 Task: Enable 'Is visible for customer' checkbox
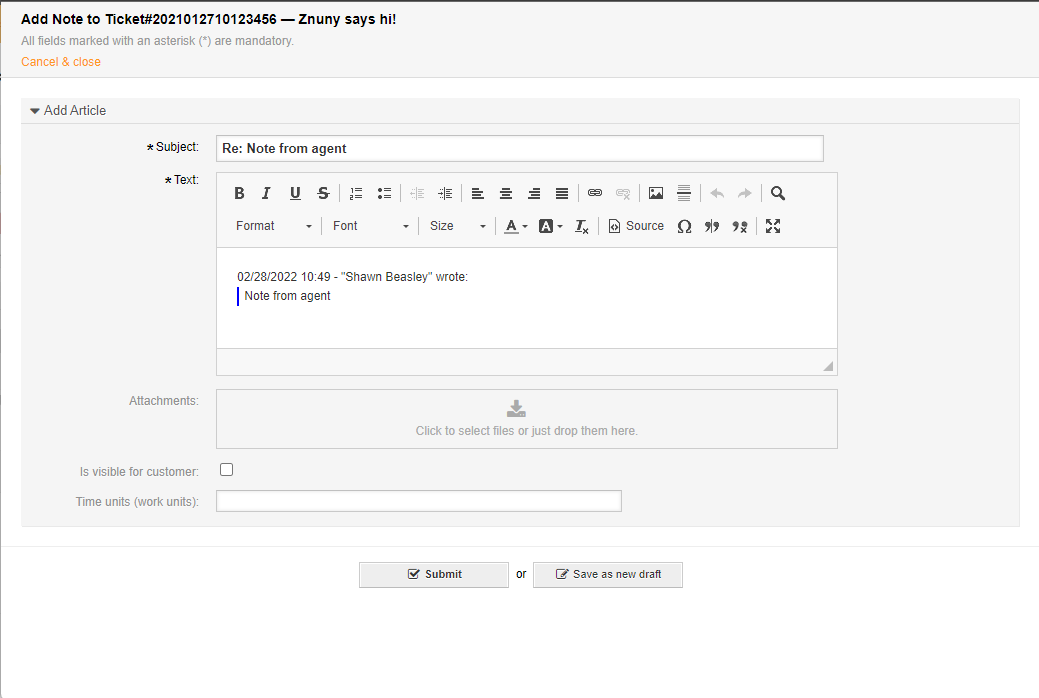tap(227, 470)
